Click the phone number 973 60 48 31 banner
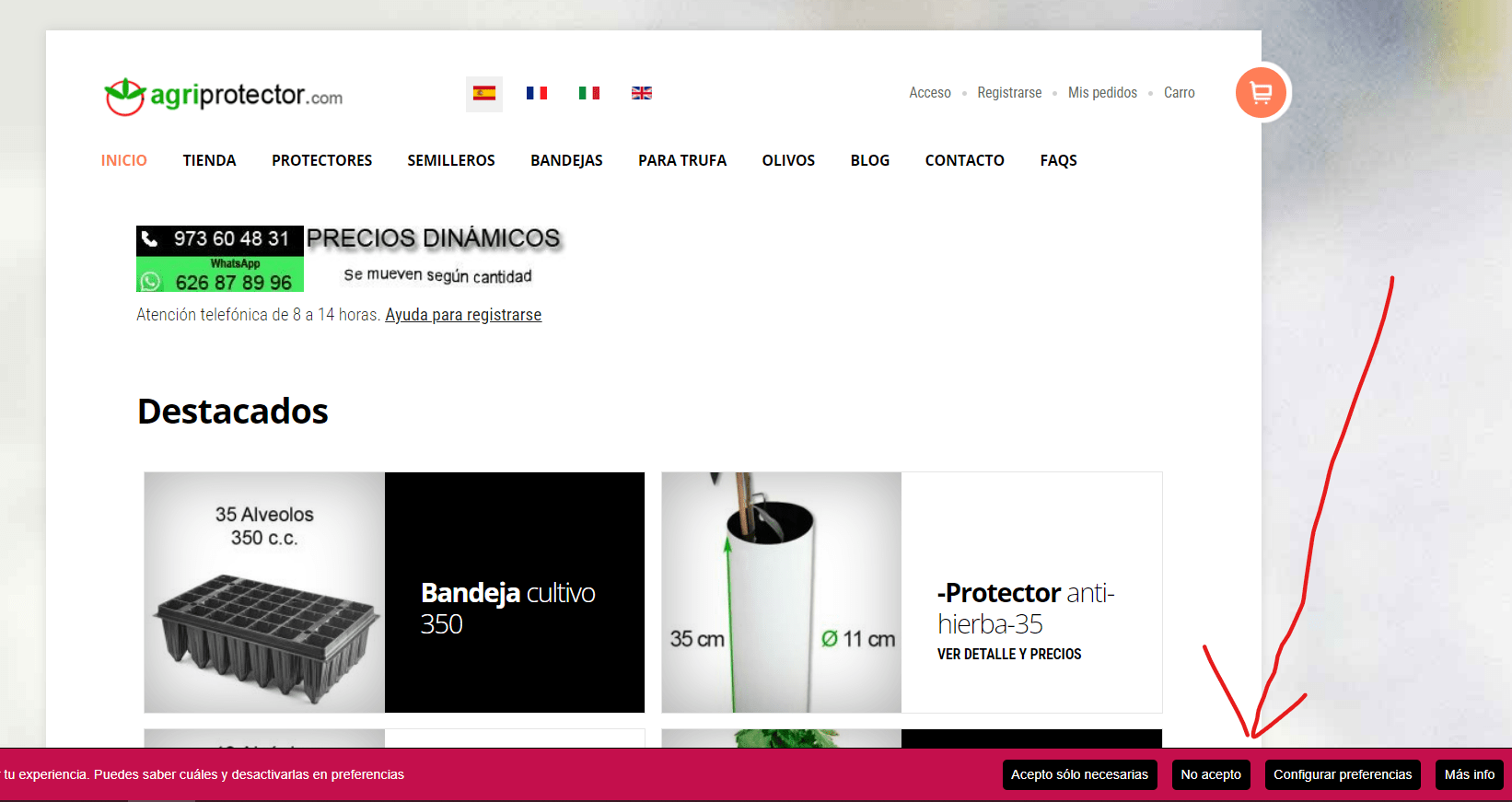This screenshot has width=1512, height=802. [220, 239]
